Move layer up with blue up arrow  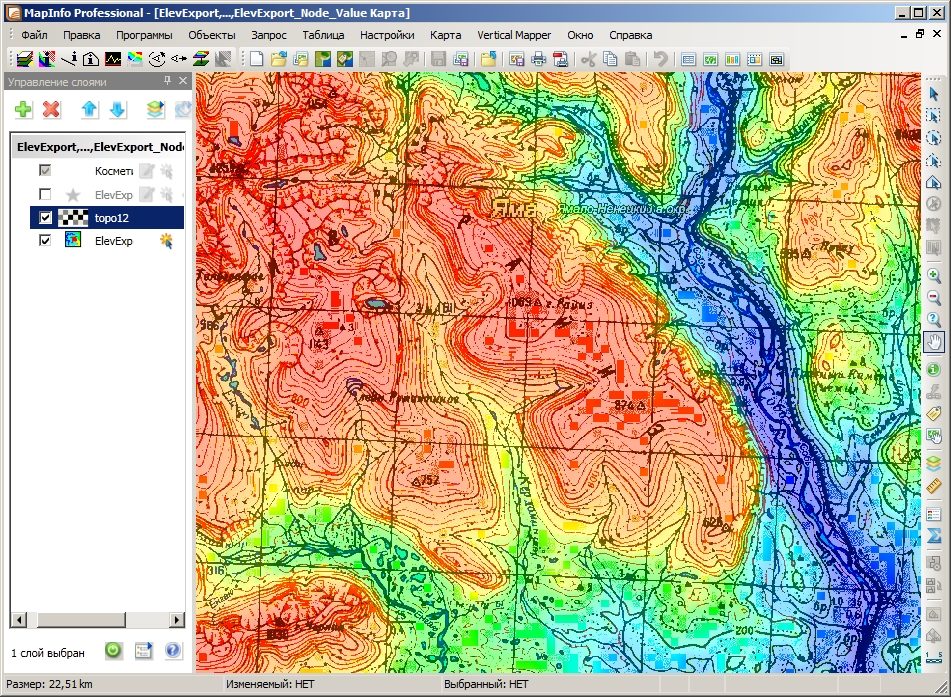tap(89, 109)
